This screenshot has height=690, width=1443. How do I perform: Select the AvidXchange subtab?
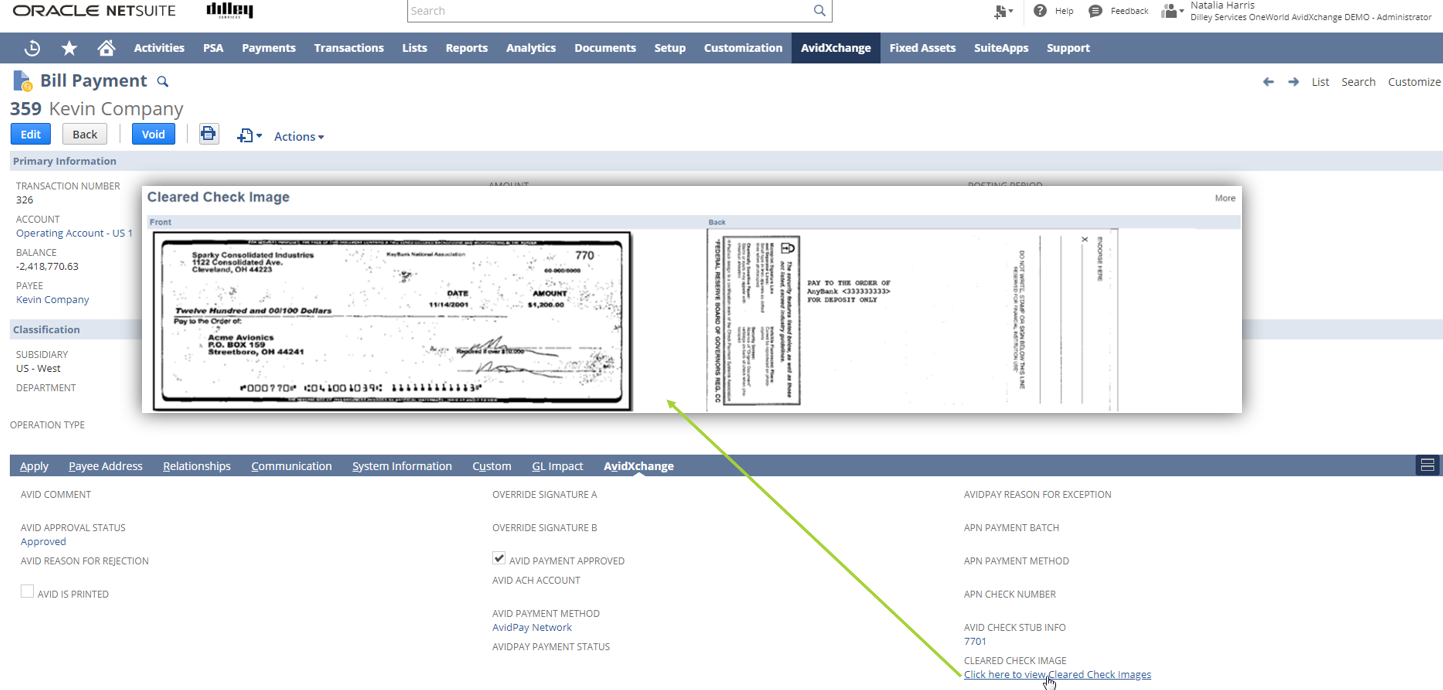pos(639,466)
